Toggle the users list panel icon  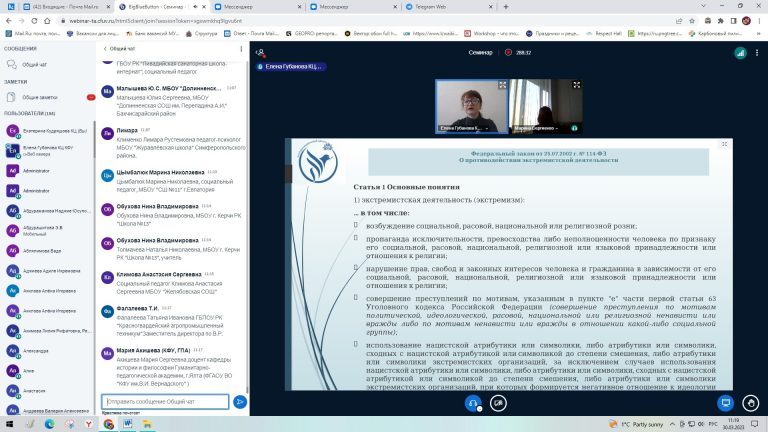[x=260, y=51]
